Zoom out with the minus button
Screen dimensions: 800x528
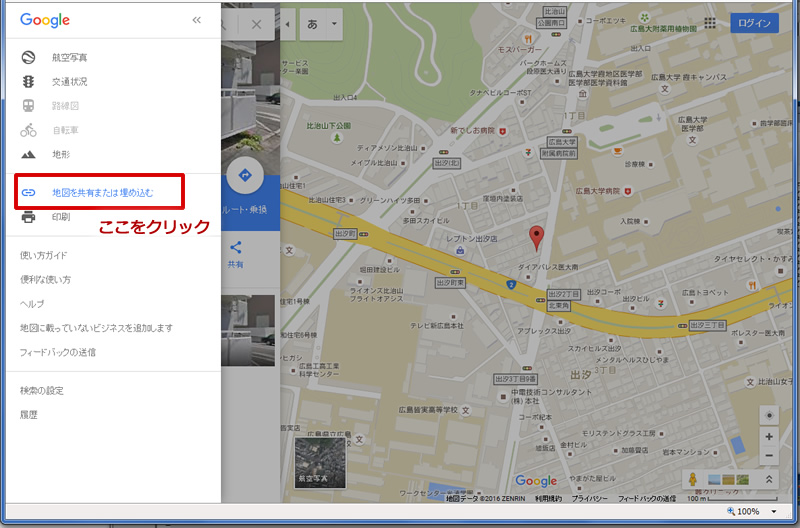click(768, 456)
